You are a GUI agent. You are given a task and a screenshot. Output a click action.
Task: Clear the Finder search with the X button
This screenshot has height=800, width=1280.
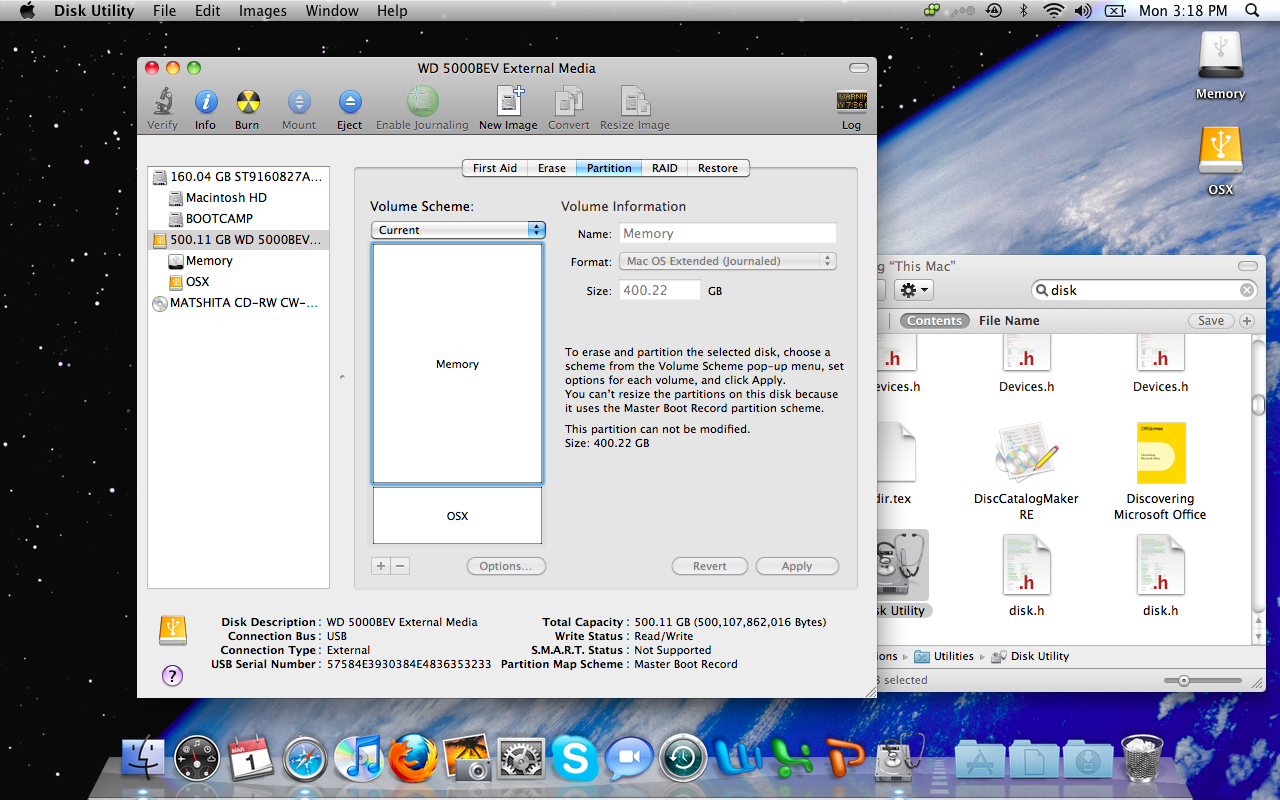[x=1247, y=290]
